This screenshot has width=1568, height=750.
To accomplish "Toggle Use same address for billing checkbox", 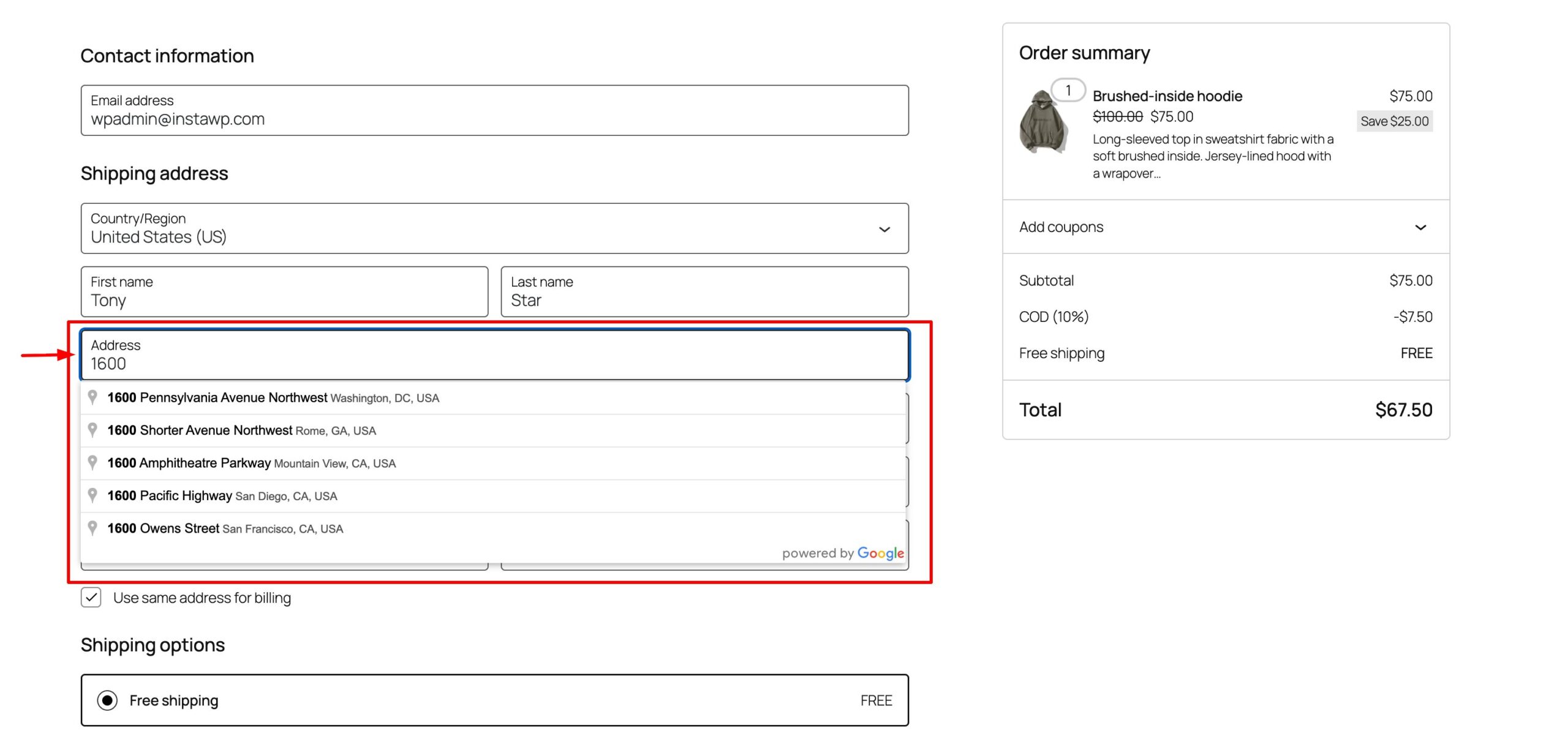I will (91, 598).
